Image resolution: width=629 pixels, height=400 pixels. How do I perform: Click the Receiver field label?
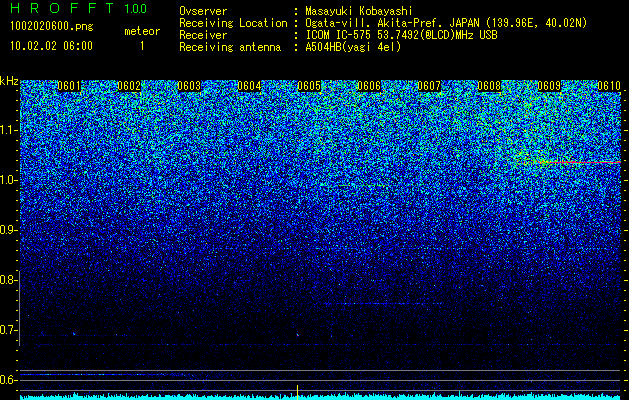(x=203, y=35)
